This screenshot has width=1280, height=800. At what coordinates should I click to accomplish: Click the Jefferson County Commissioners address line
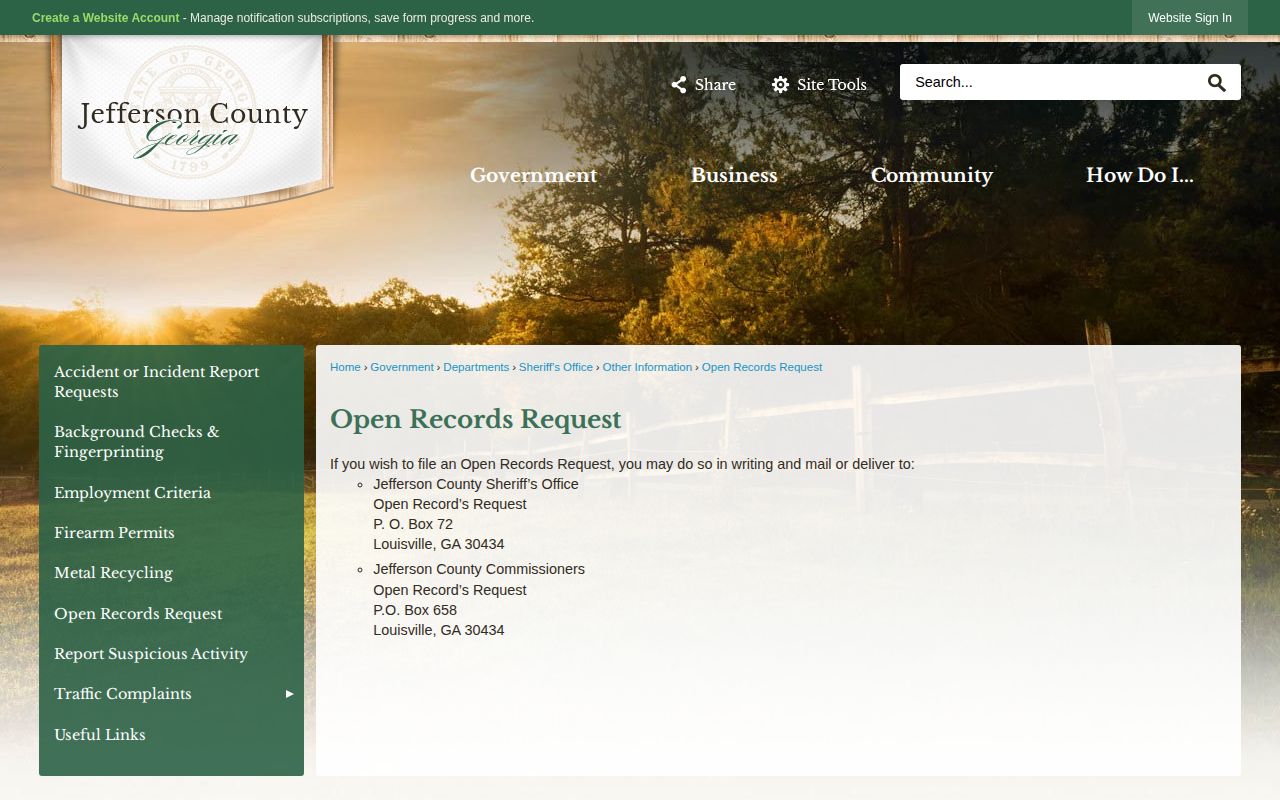(x=479, y=569)
